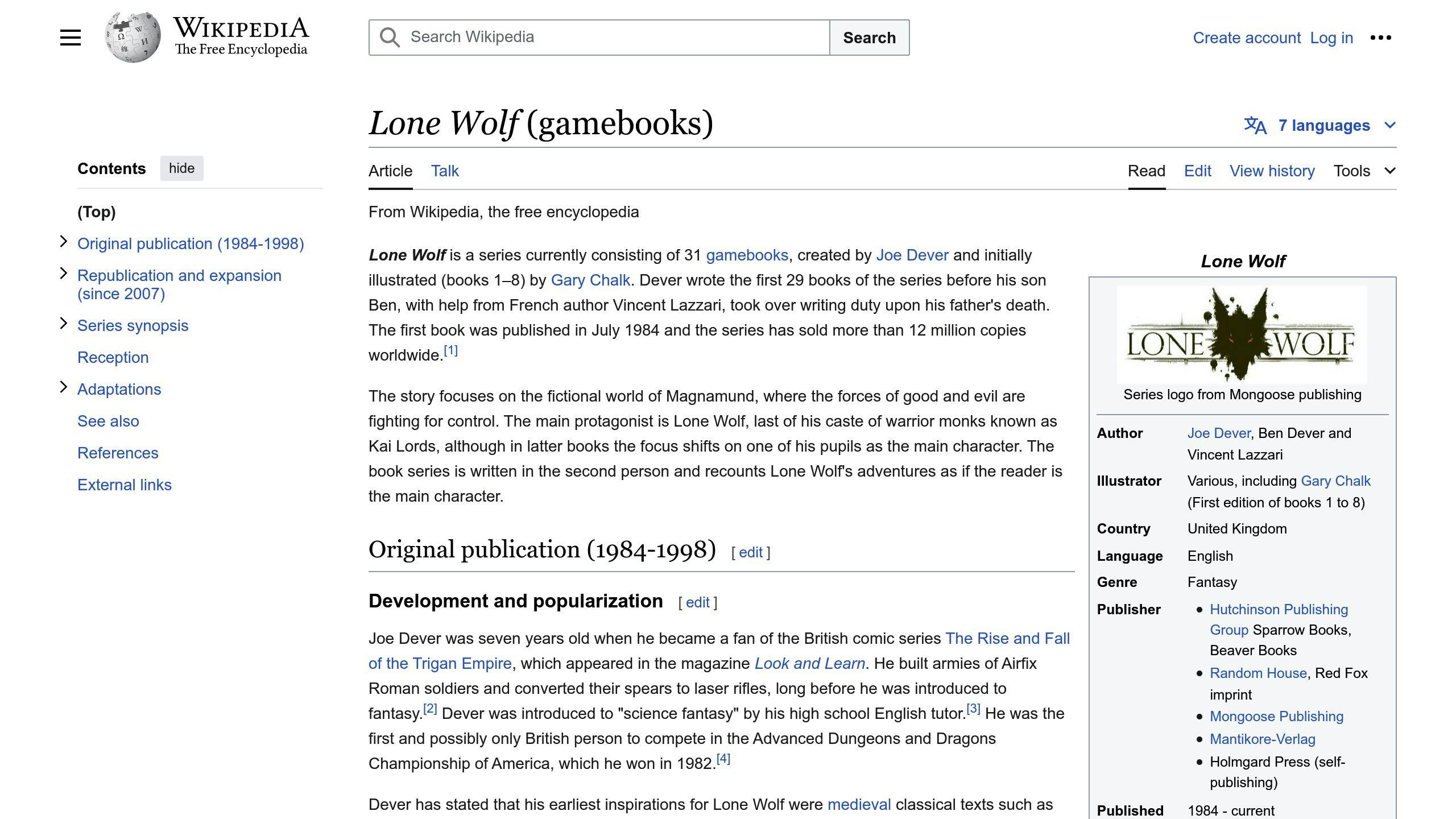
Task: Click Create account link
Action: point(1247,38)
